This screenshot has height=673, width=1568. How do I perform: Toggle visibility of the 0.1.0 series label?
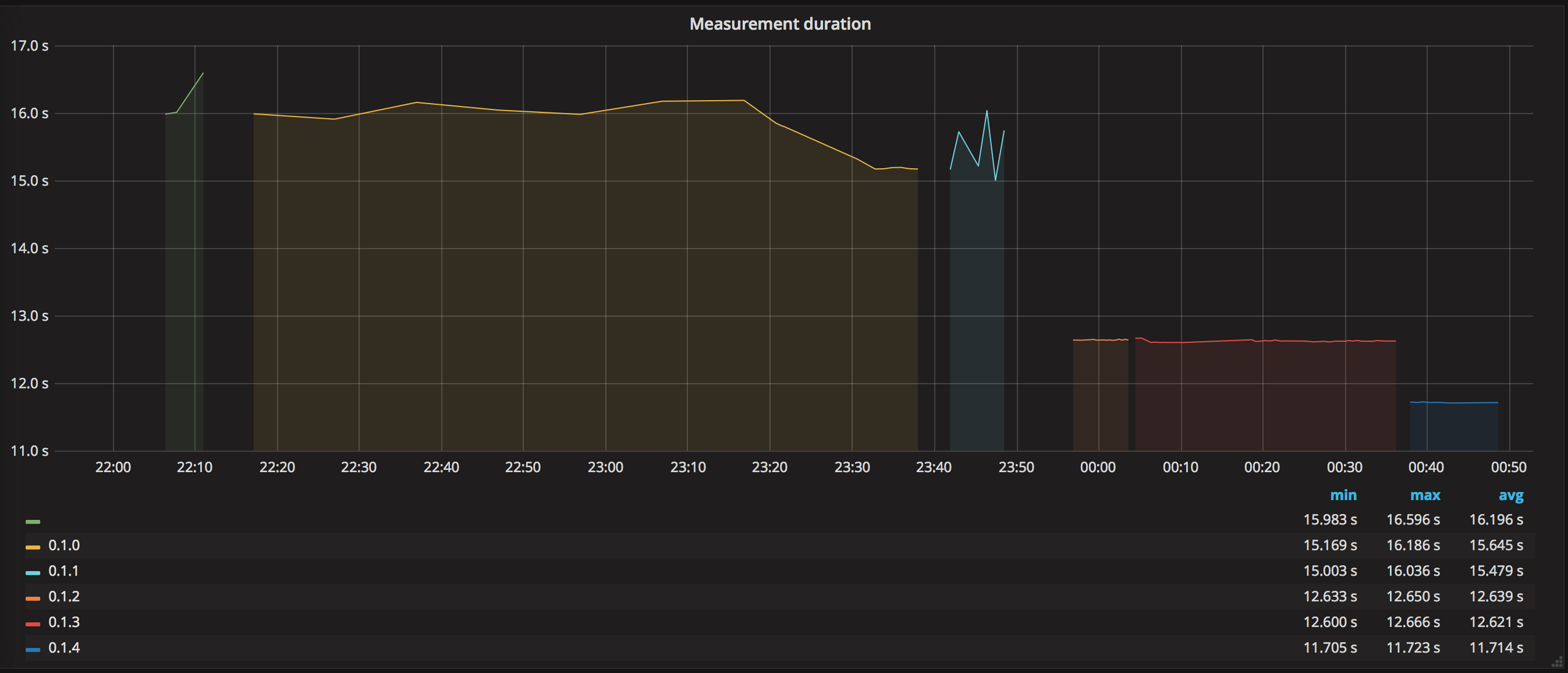coord(64,545)
